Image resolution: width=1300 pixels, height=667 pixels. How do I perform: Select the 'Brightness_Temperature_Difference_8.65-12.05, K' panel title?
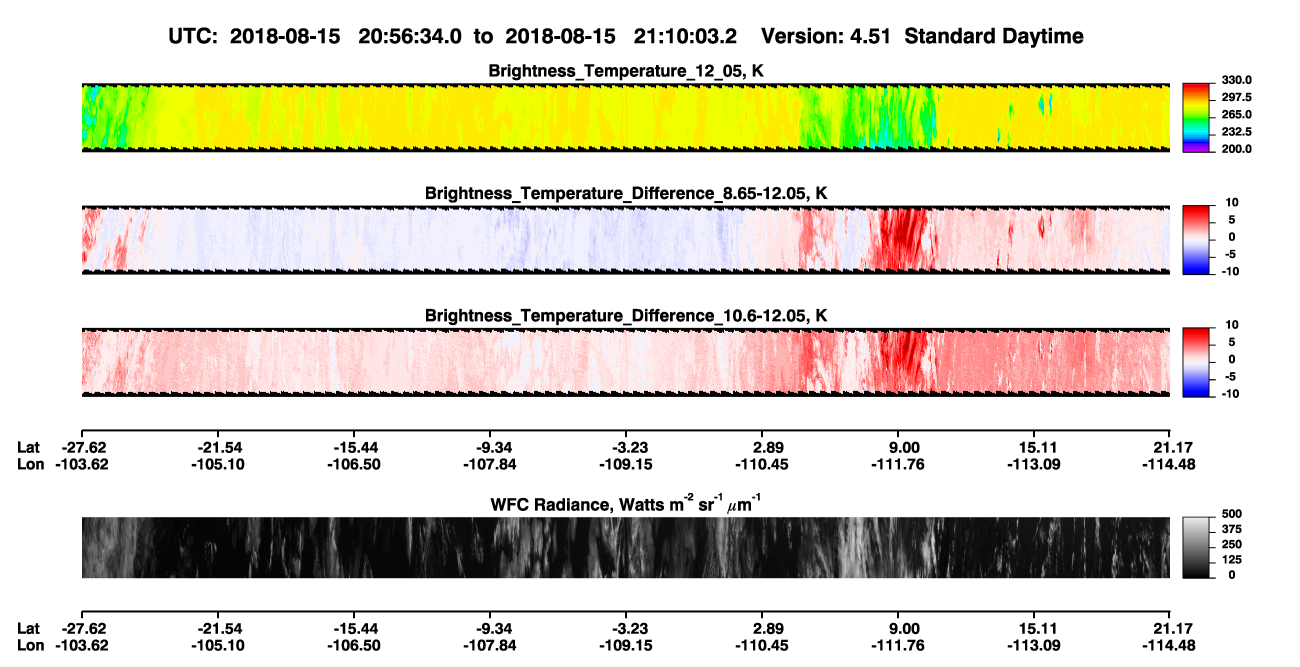626,192
